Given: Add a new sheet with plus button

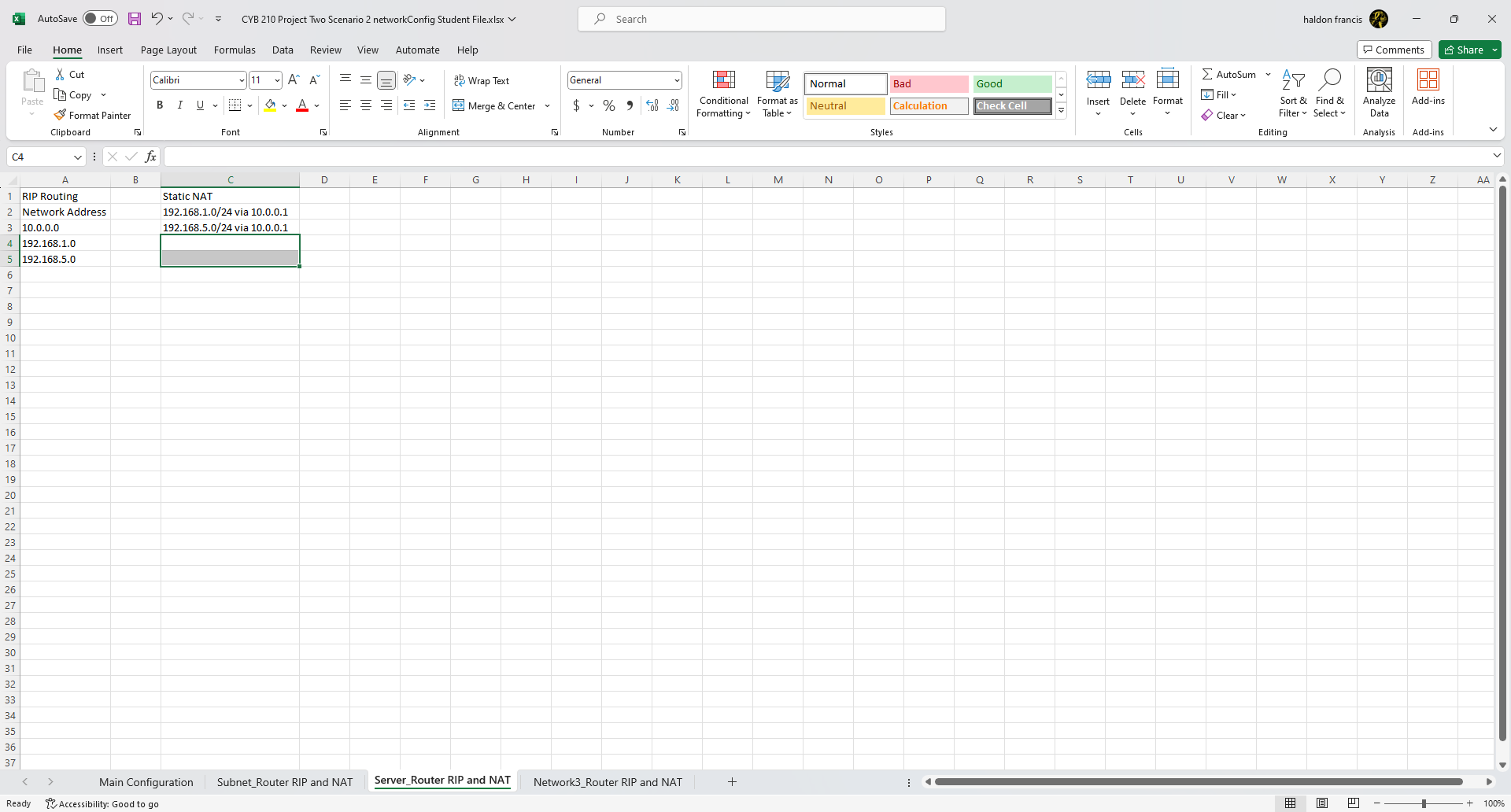Looking at the screenshot, I should [x=732, y=781].
